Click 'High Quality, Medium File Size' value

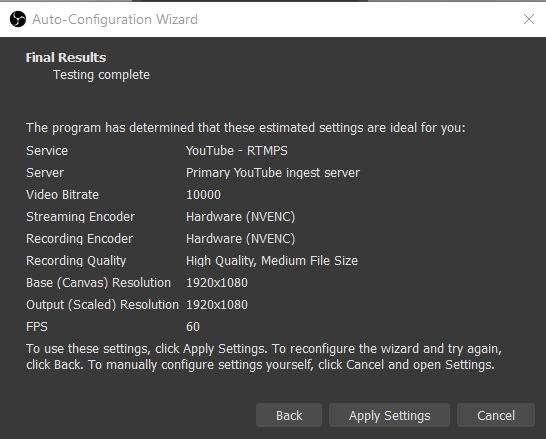click(272, 261)
